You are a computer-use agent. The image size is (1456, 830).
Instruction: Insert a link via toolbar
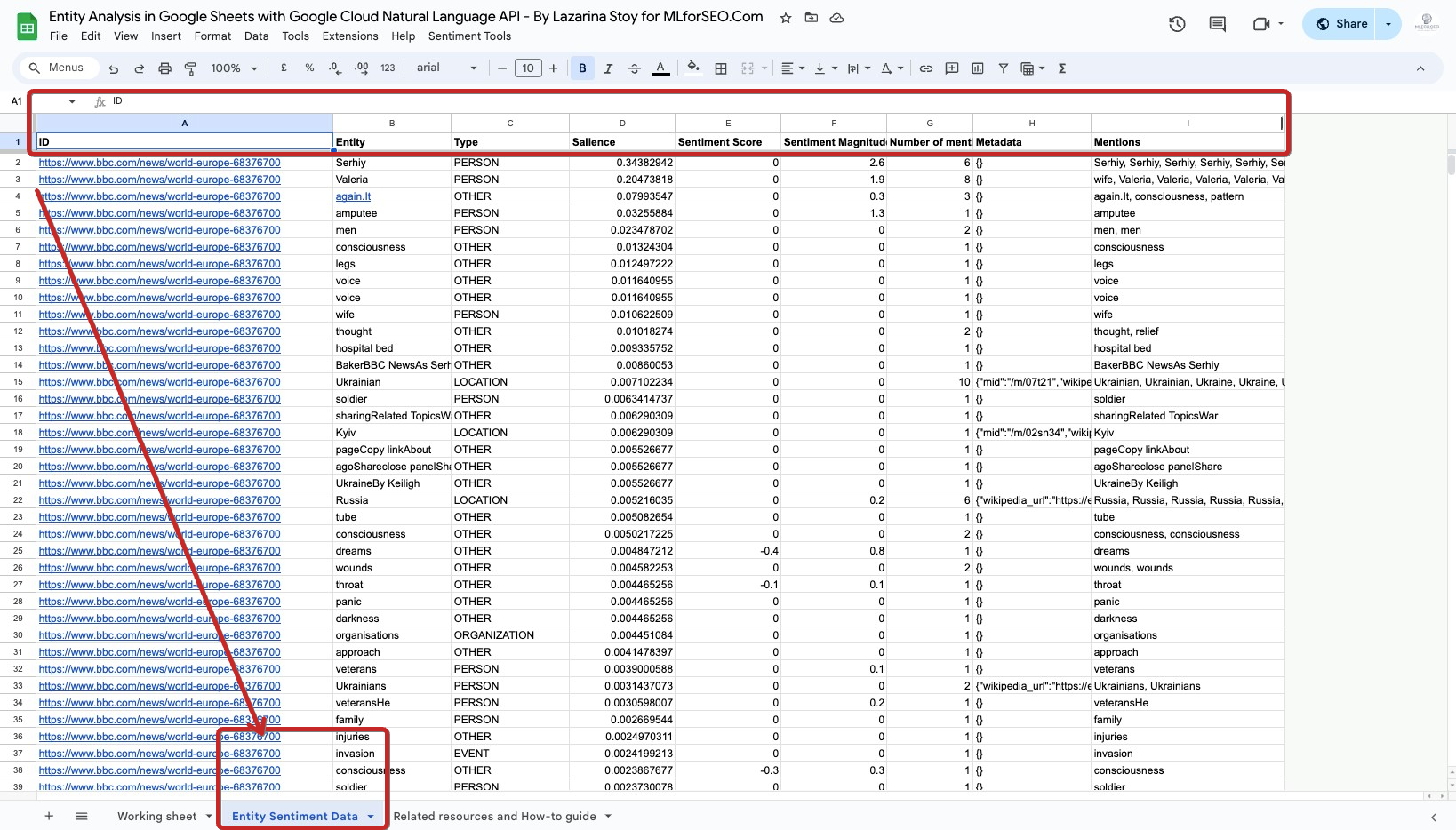coord(926,68)
